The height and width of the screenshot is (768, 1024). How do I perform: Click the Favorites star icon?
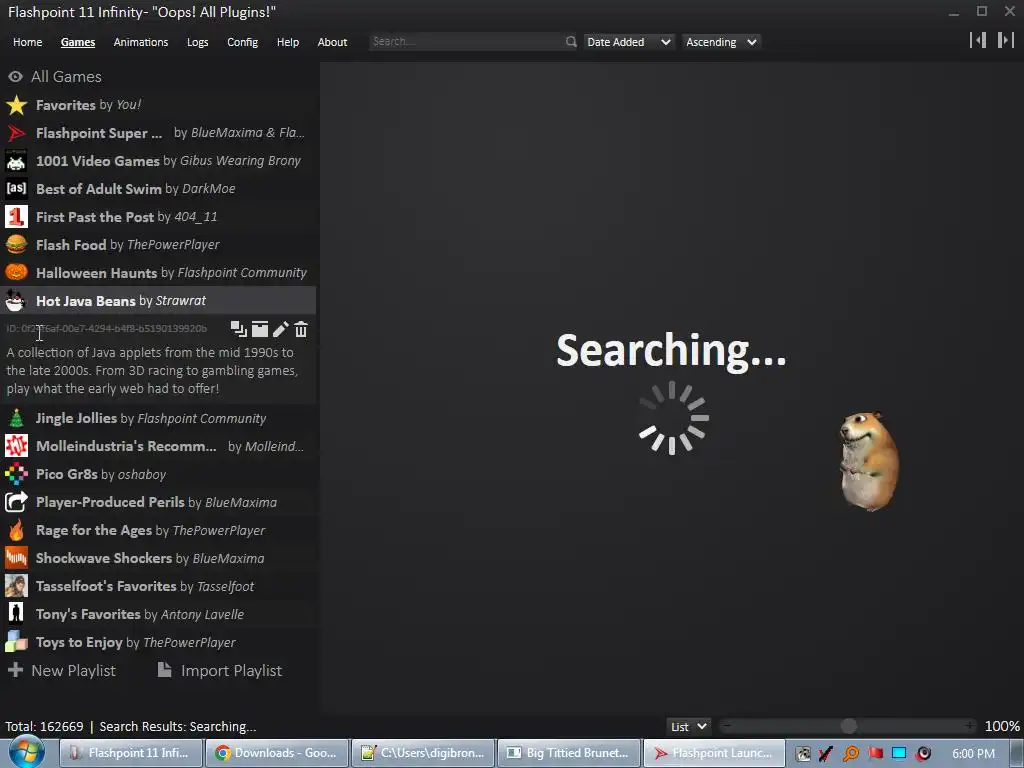coord(16,105)
